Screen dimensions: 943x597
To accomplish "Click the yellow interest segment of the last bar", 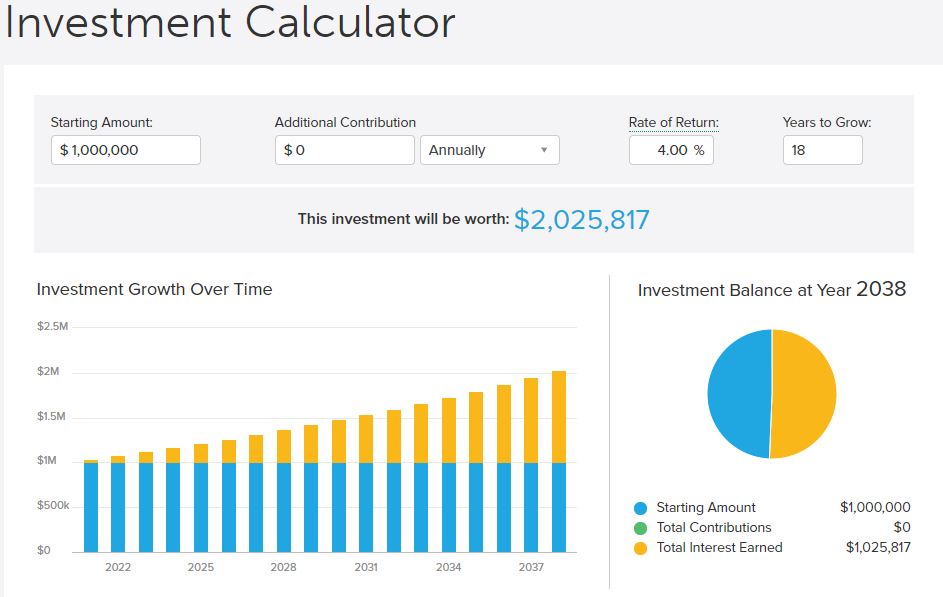I will [x=559, y=415].
